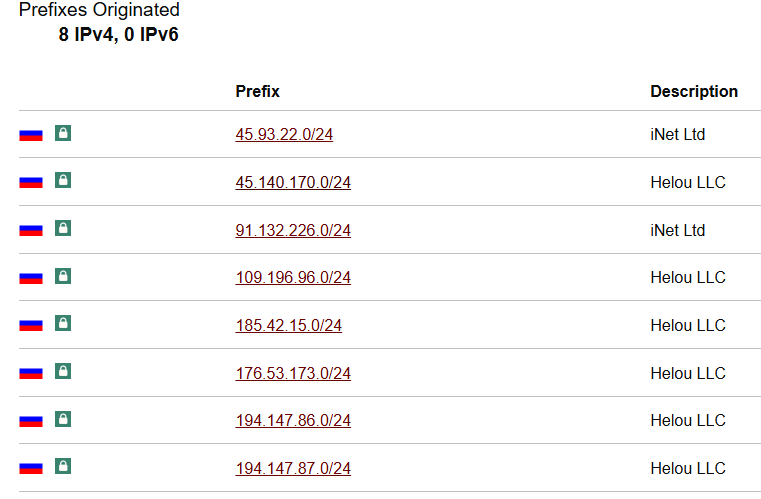This screenshot has width=761, height=499.
Task: Visit the 176.53.173.0/24 prefix page
Action: pyautogui.click(x=293, y=373)
